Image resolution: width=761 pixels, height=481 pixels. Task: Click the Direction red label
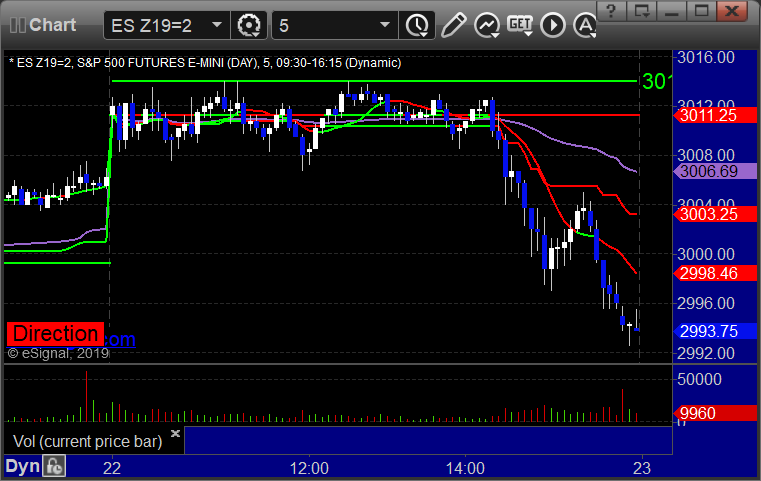click(x=55, y=334)
